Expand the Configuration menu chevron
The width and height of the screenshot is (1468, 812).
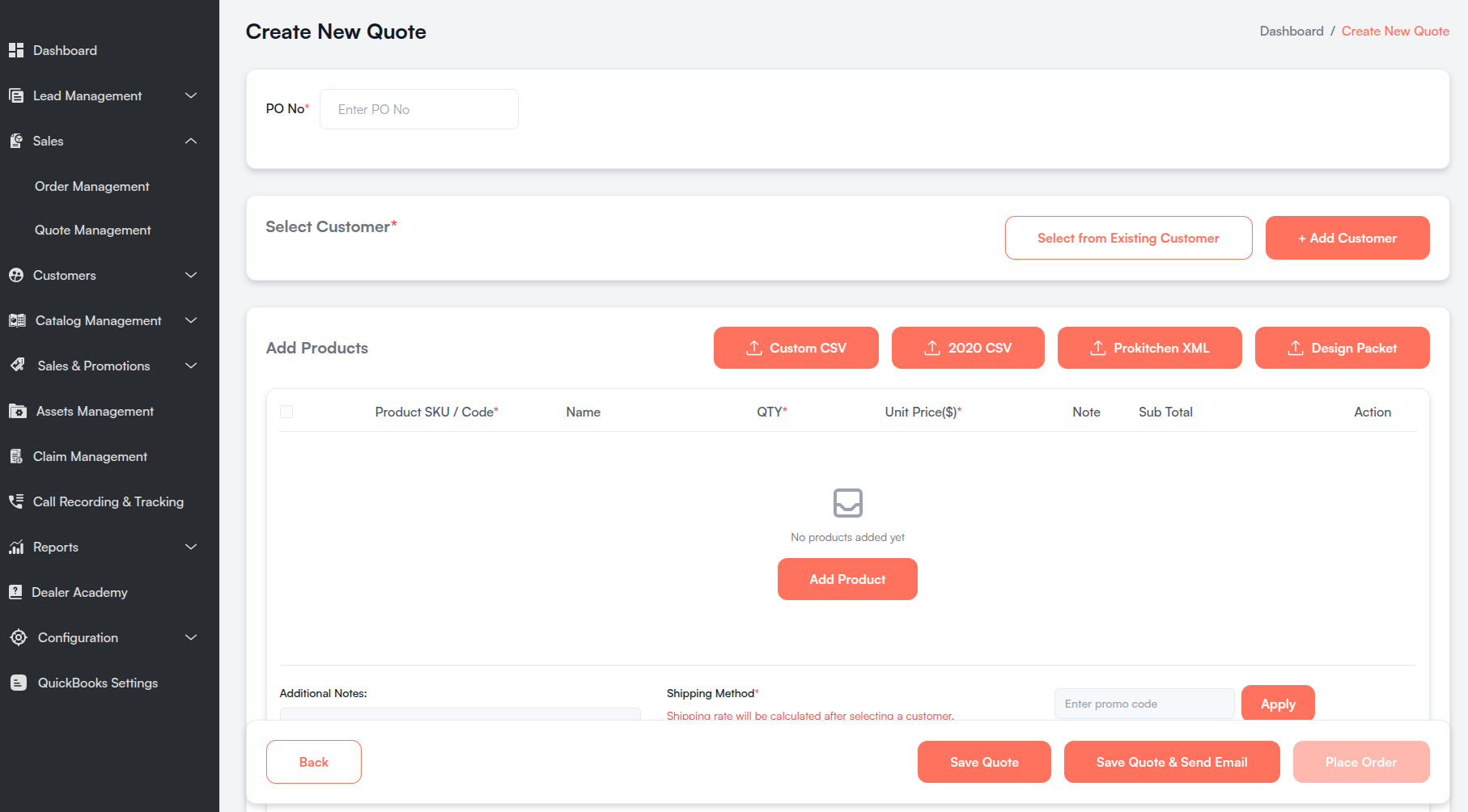[191, 637]
